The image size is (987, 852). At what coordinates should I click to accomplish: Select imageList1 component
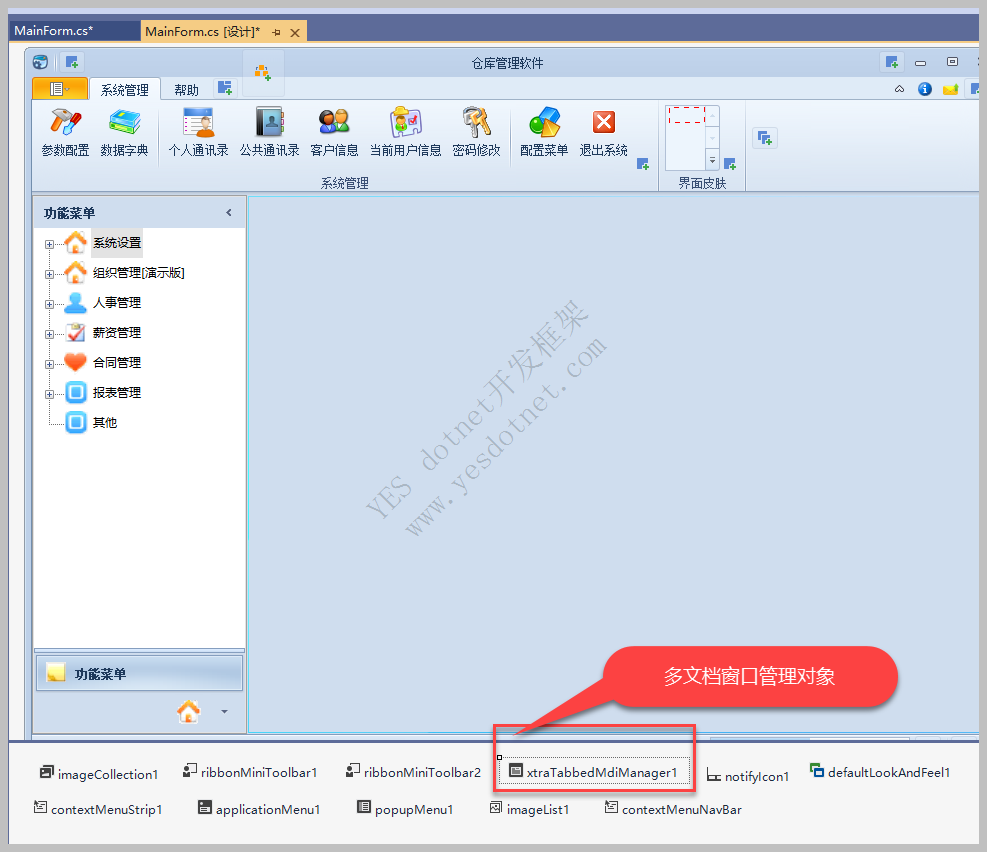click(x=530, y=809)
